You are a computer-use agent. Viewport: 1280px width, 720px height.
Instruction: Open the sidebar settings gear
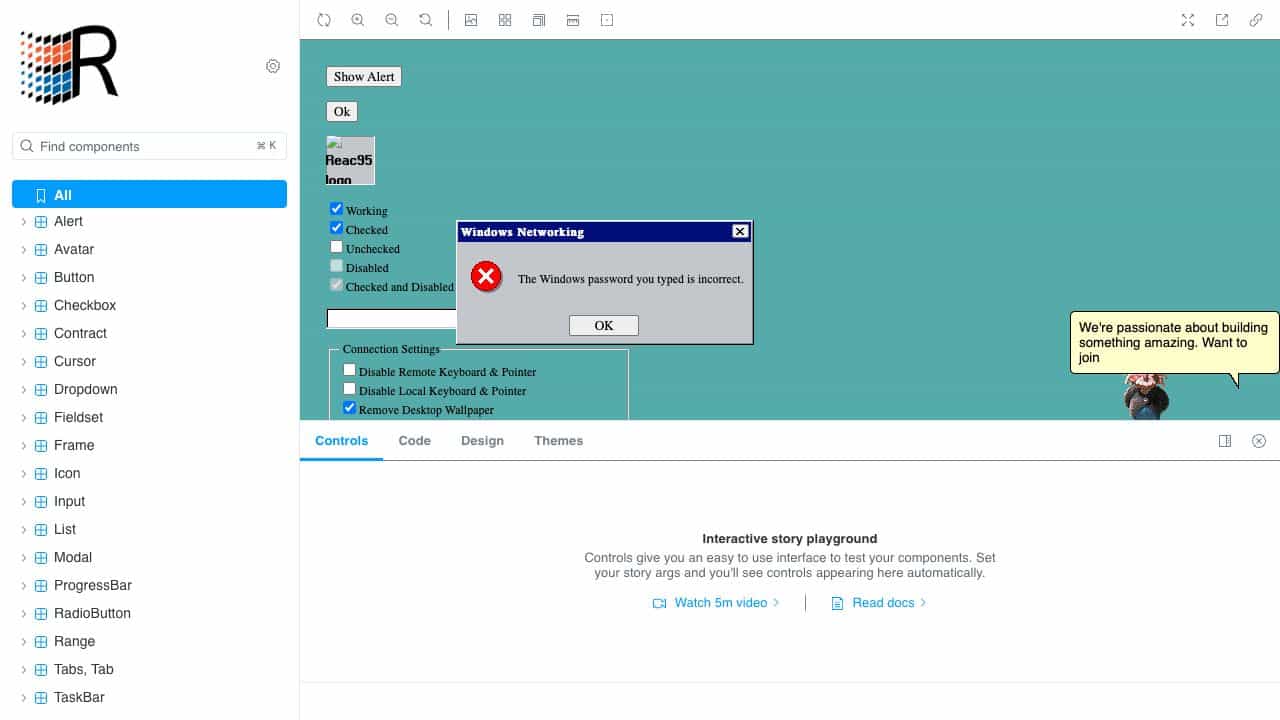[x=273, y=66]
